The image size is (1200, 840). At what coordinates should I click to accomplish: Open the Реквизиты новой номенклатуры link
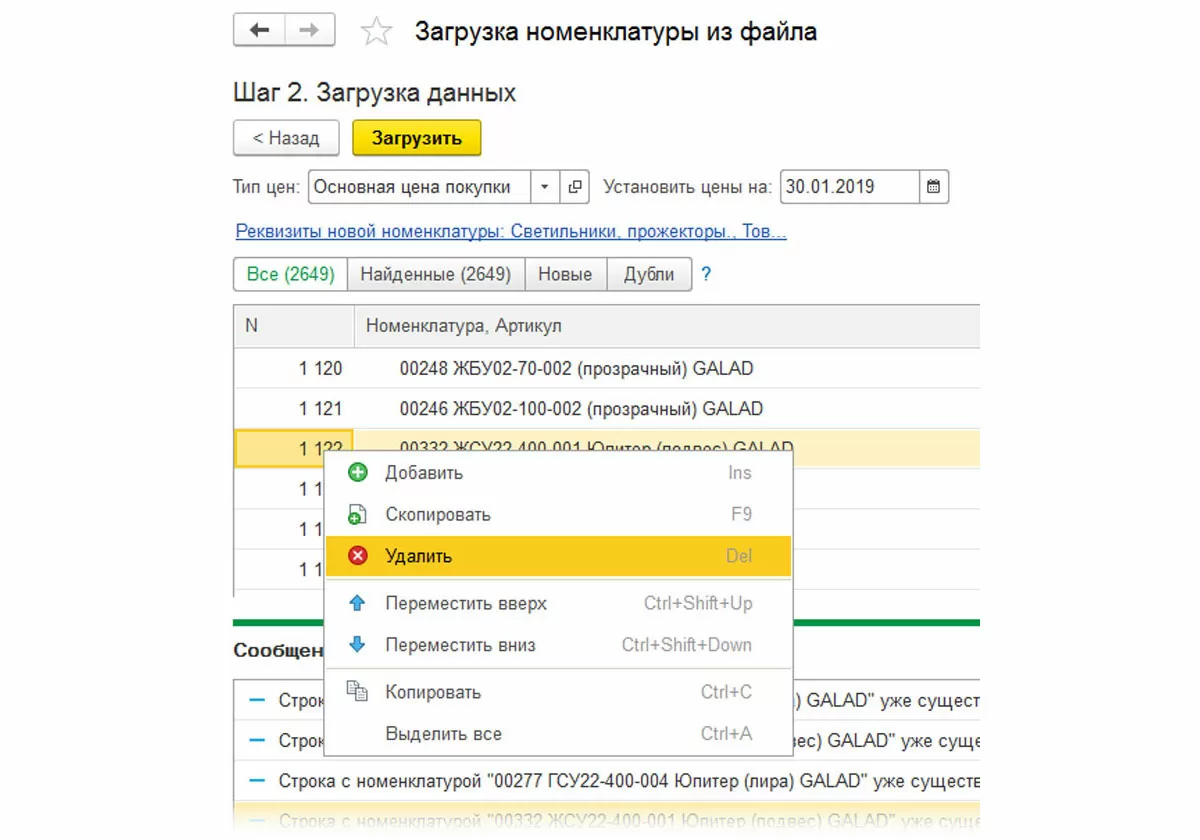(x=511, y=232)
